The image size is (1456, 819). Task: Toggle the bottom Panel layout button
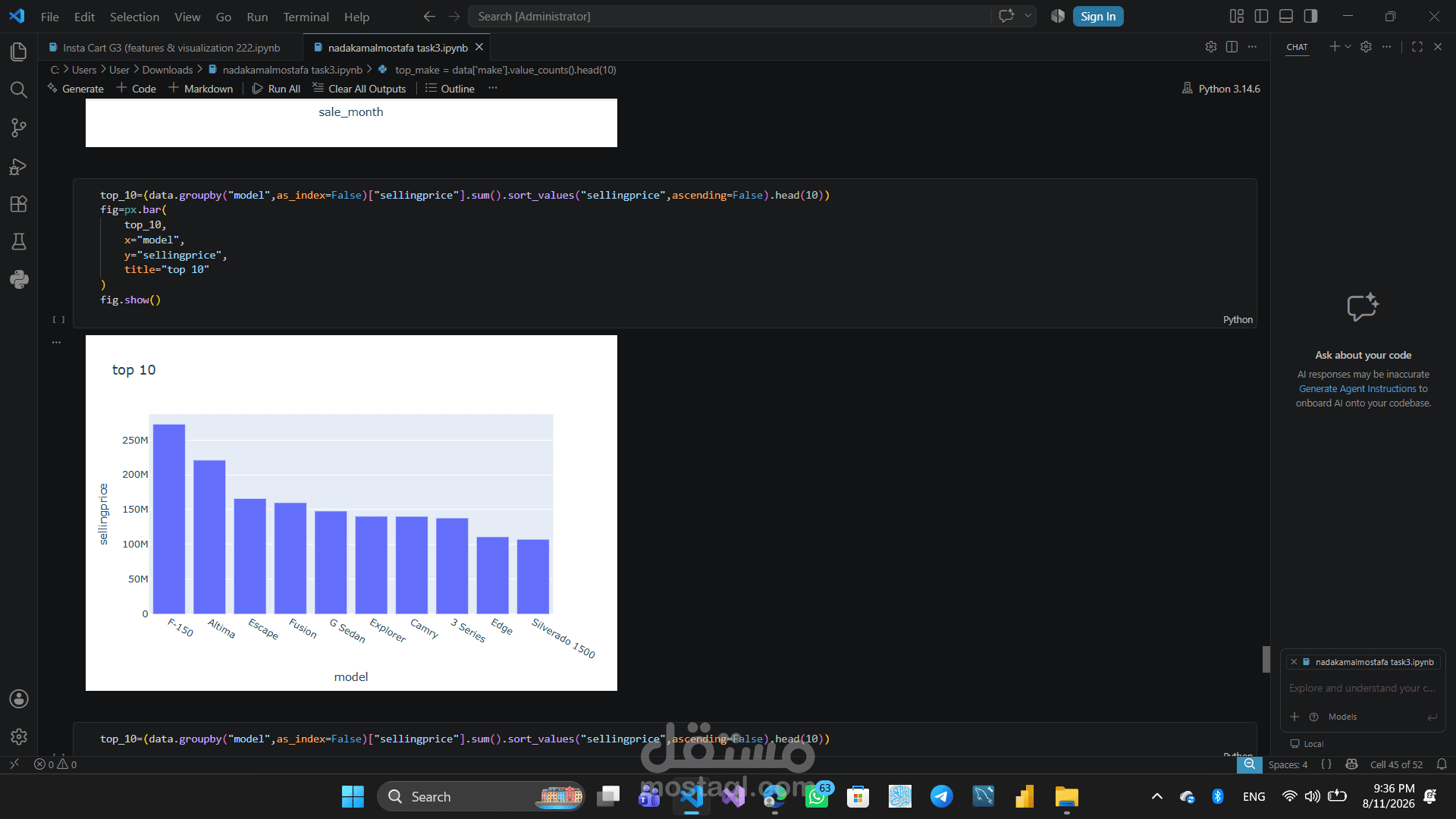pyautogui.click(x=1286, y=16)
